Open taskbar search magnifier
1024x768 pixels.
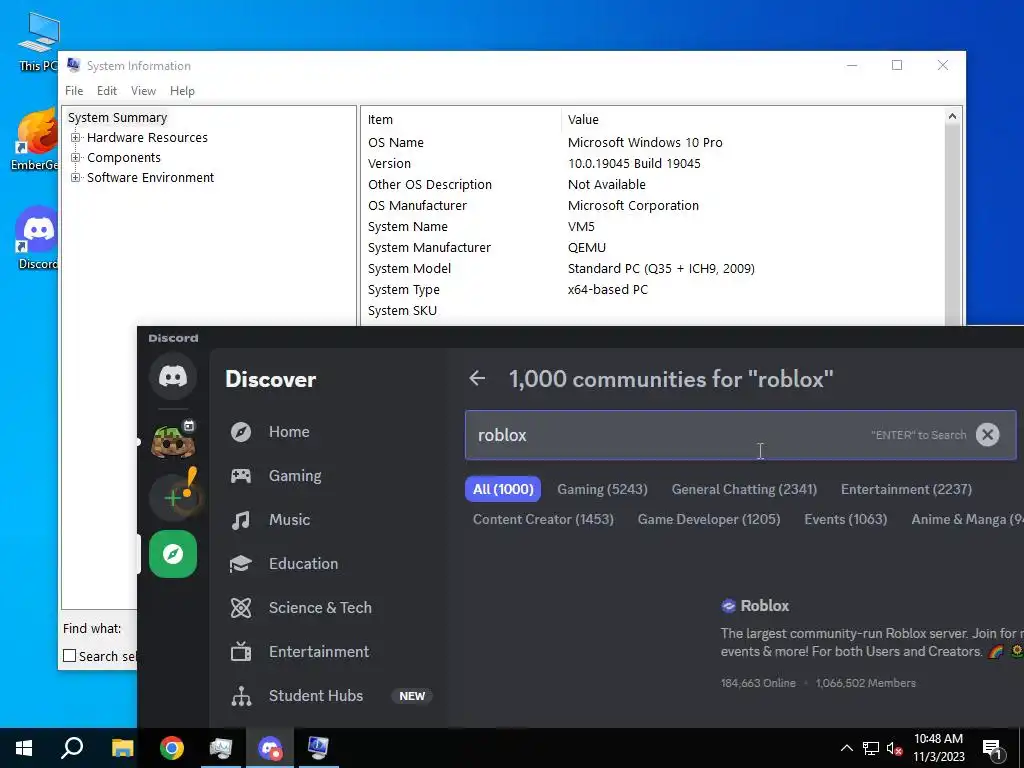click(x=72, y=748)
